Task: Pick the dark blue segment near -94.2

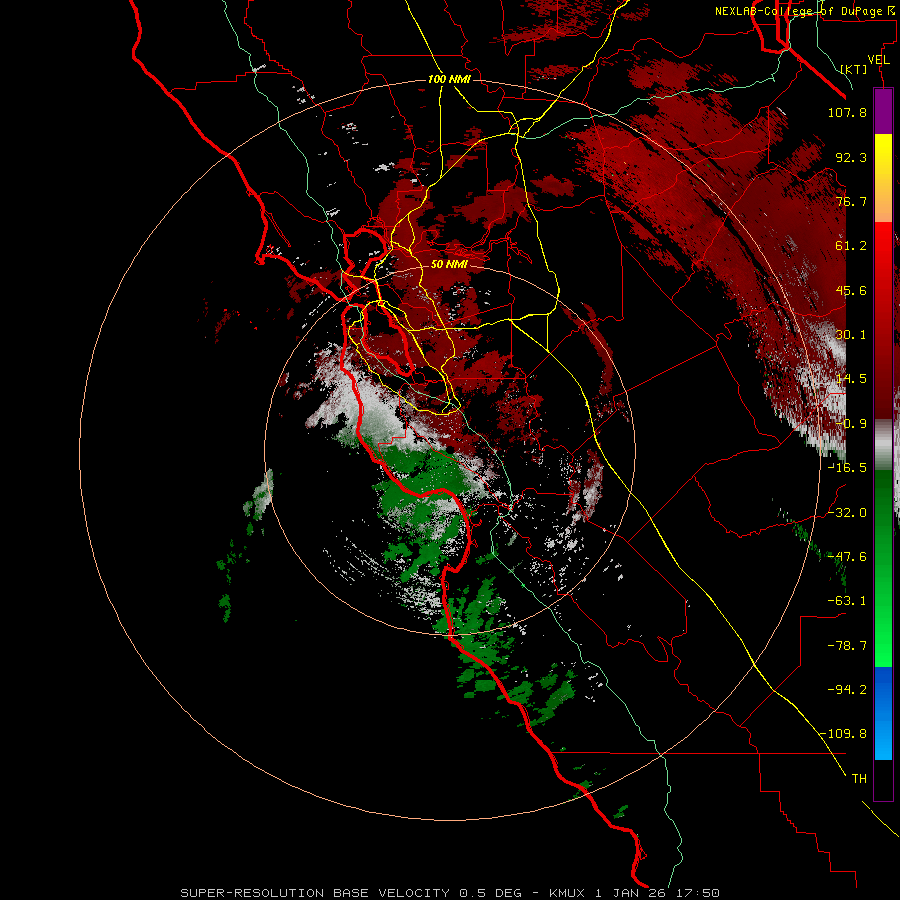Action: [883, 690]
